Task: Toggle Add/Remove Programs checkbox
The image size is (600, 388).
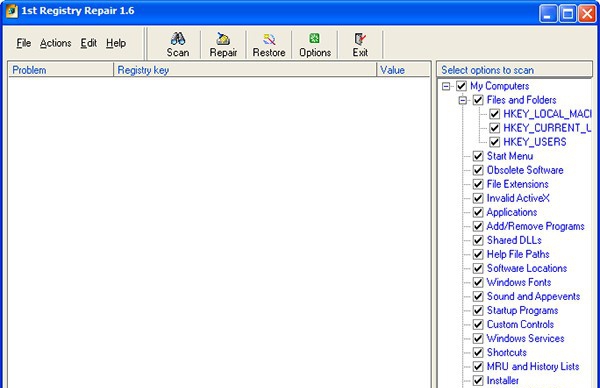Action: click(x=478, y=227)
